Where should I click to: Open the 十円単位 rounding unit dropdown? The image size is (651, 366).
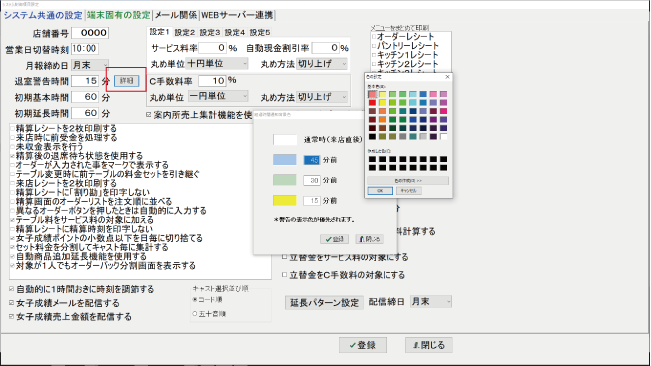click(217, 63)
